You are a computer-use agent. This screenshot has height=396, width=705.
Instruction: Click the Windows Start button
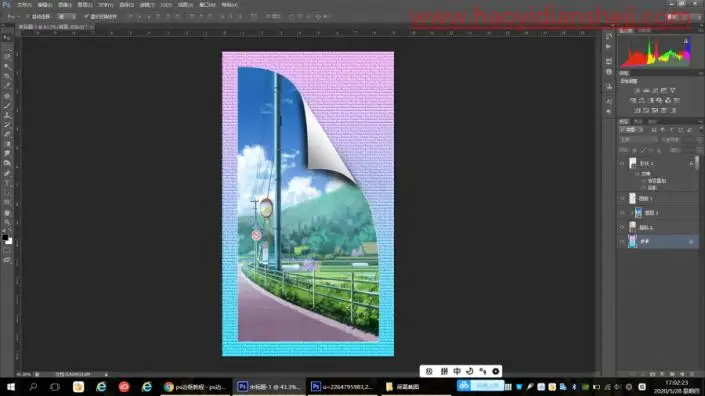(x=11, y=387)
